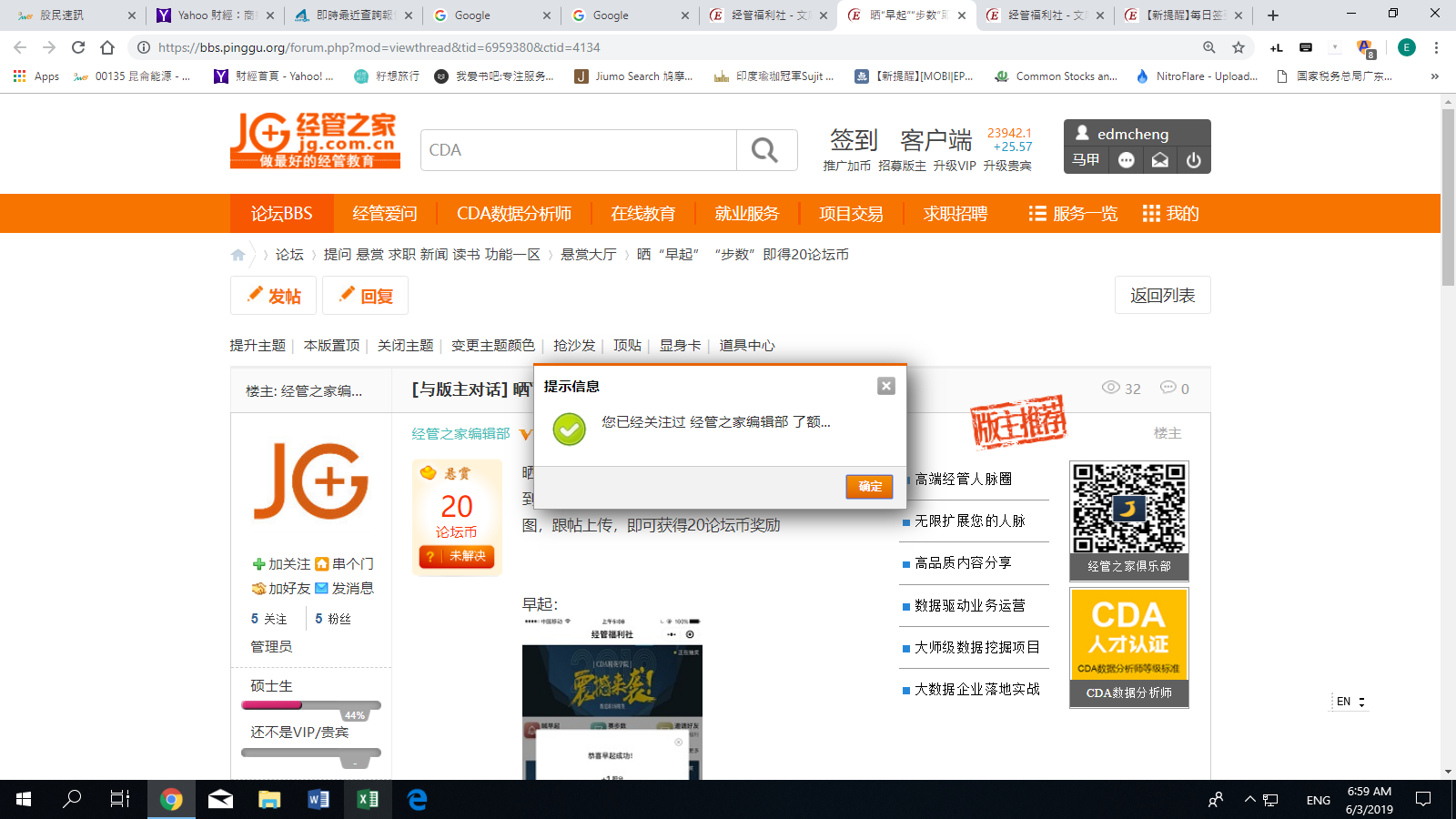1456x819 pixels.
Task: Open the Windows Start menu
Action: coord(24,799)
